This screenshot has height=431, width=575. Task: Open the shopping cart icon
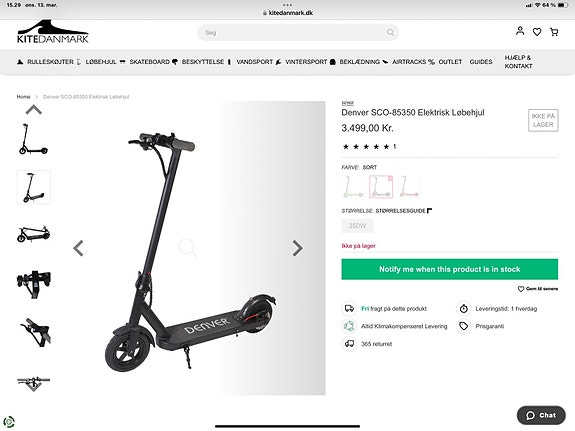pos(554,32)
